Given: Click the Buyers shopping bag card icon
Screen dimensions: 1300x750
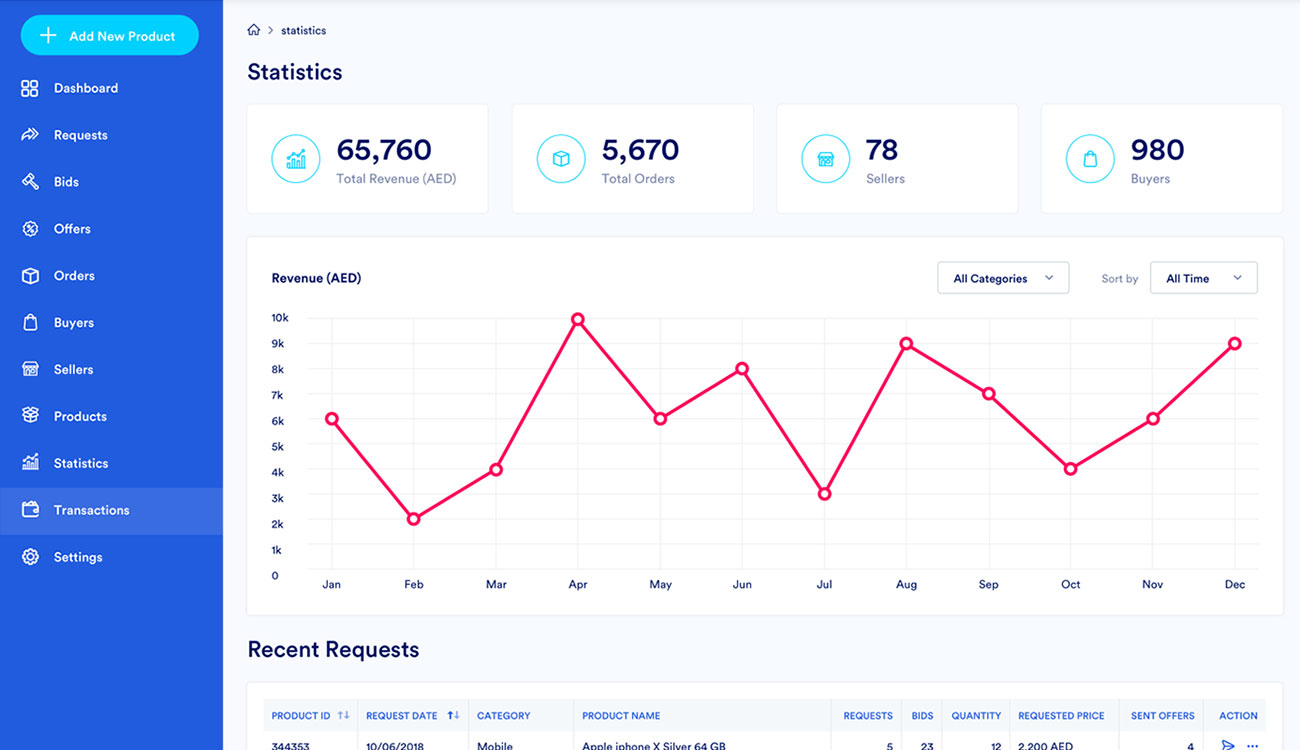Looking at the screenshot, I should (x=1090, y=159).
